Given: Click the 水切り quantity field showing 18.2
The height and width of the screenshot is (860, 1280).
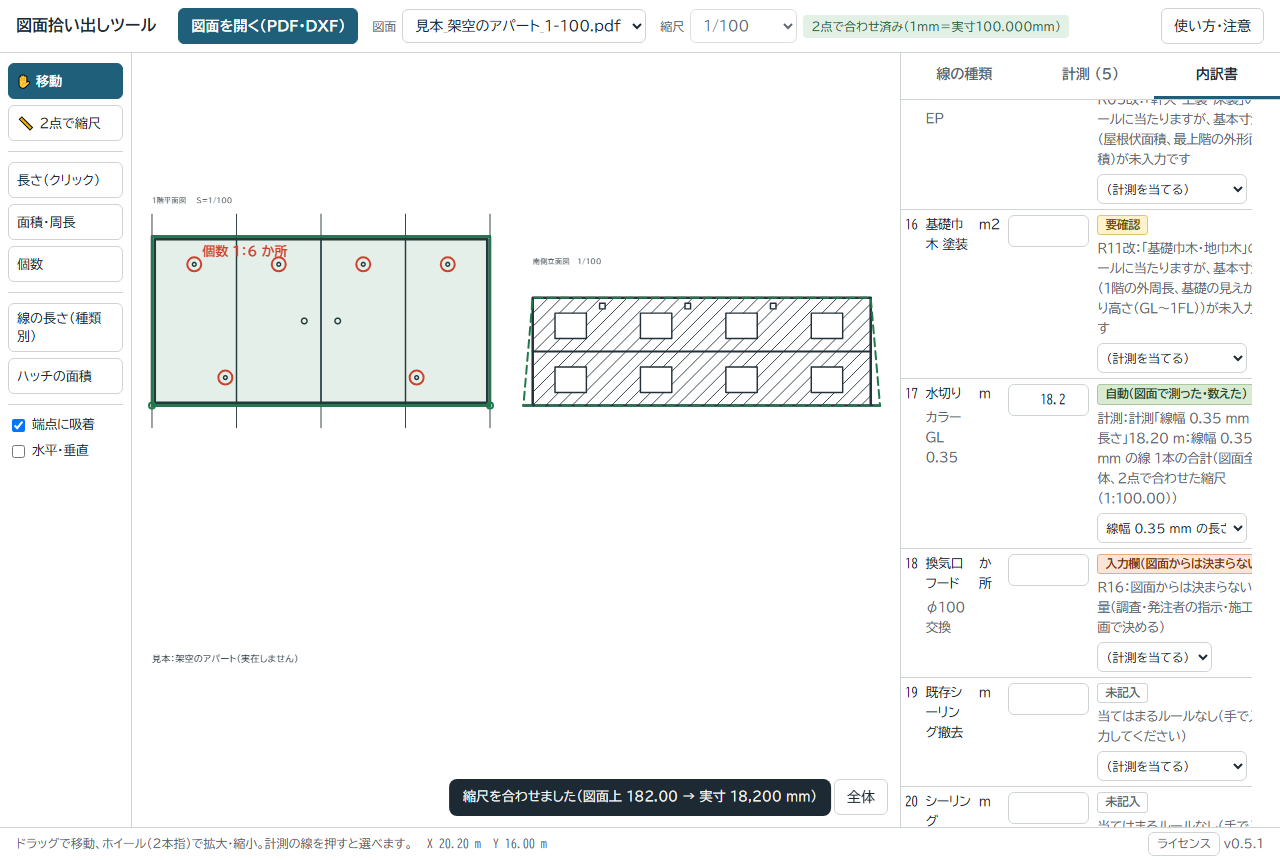Looking at the screenshot, I should [1048, 400].
